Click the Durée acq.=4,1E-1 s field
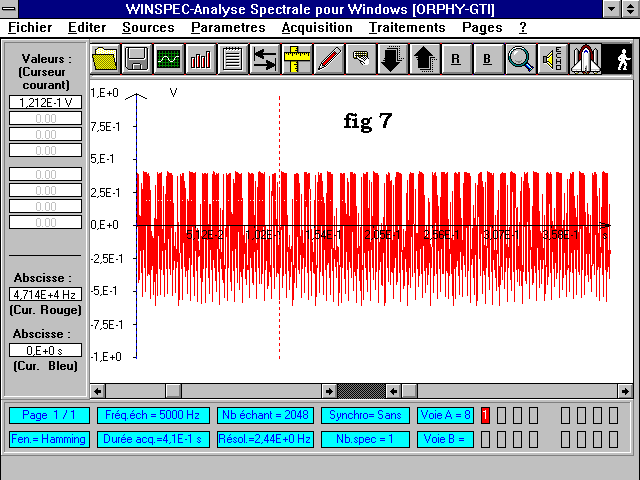The height and width of the screenshot is (480, 640). pos(153,440)
